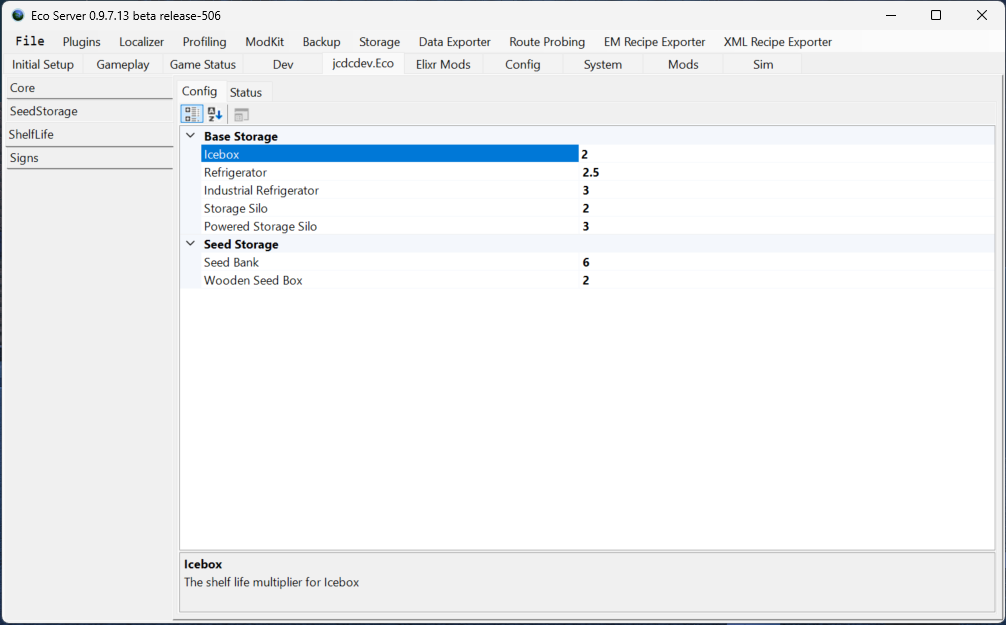Image resolution: width=1006 pixels, height=625 pixels.
Task: Edit the Refrigerator value 2.5
Action: 787,172
